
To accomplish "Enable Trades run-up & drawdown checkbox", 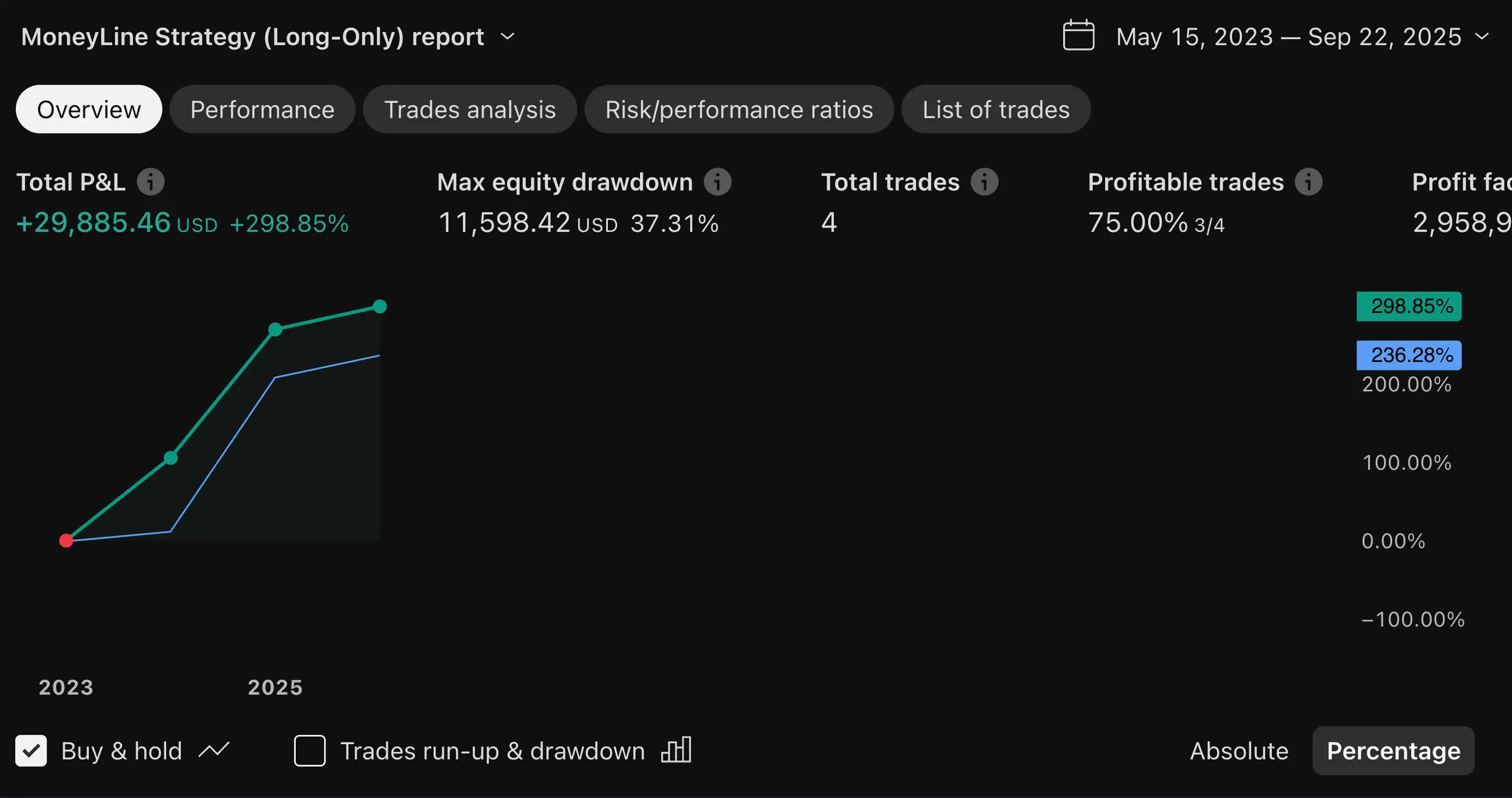I will coord(310,750).
